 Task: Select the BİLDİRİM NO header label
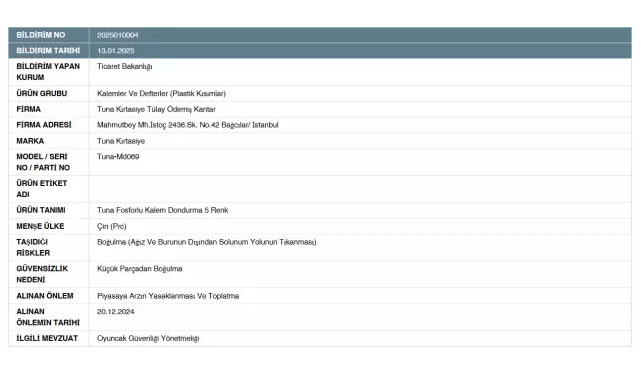click(x=40, y=35)
